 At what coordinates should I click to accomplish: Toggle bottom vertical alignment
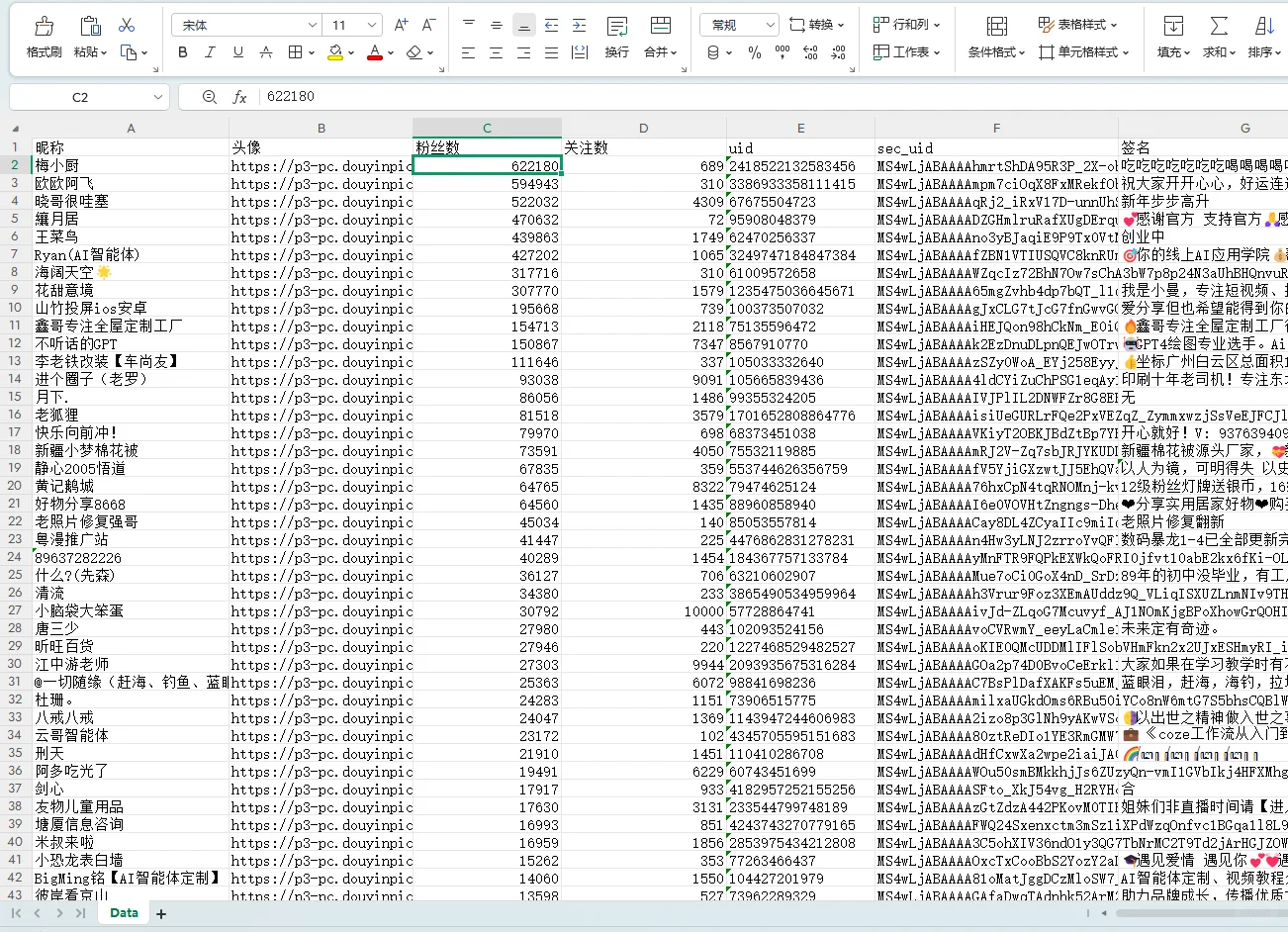(x=524, y=25)
